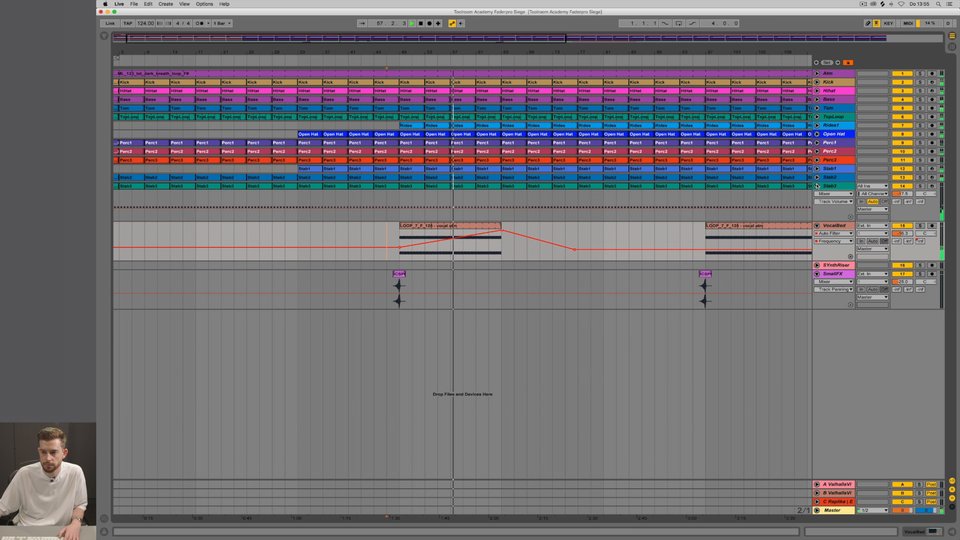The width and height of the screenshot is (960, 540).
Task: Toggle Punch-Out switch
Action: tap(692, 23)
